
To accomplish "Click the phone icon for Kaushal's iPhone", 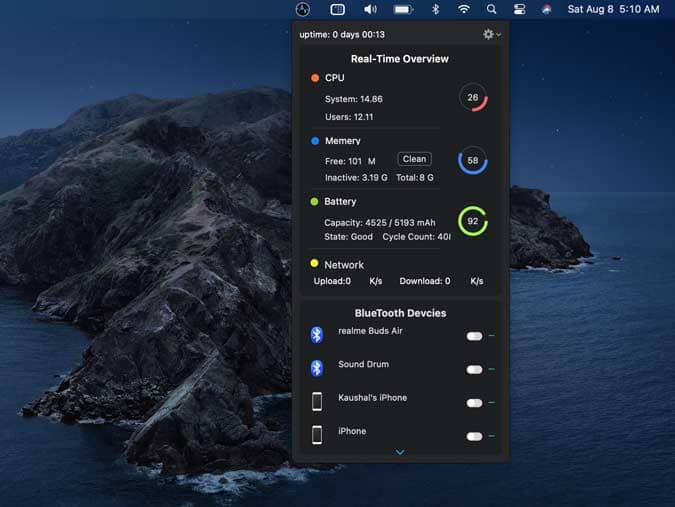I will (x=317, y=402).
